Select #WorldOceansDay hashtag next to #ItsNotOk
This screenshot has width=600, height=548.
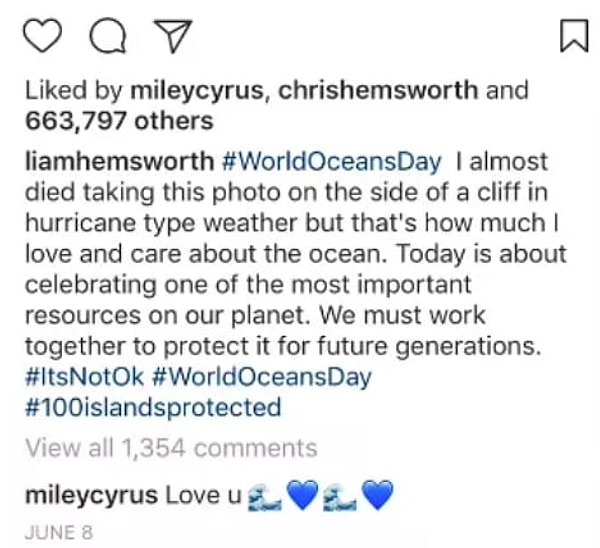(x=260, y=378)
